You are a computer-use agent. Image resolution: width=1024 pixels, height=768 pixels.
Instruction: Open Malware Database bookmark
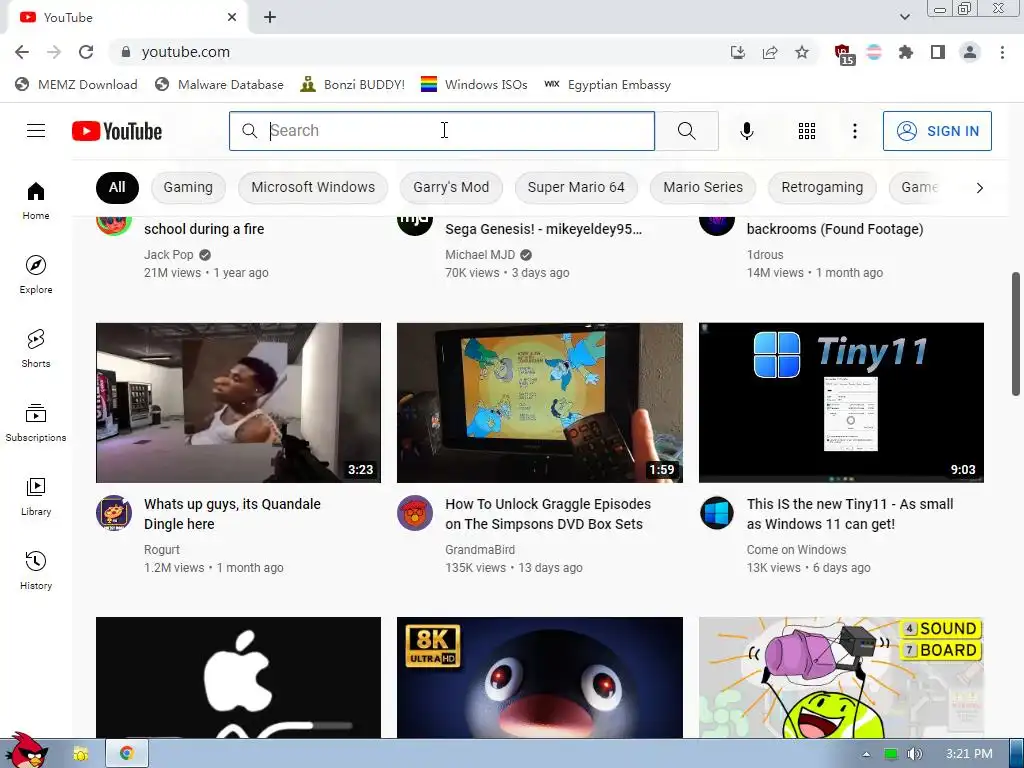coord(219,84)
